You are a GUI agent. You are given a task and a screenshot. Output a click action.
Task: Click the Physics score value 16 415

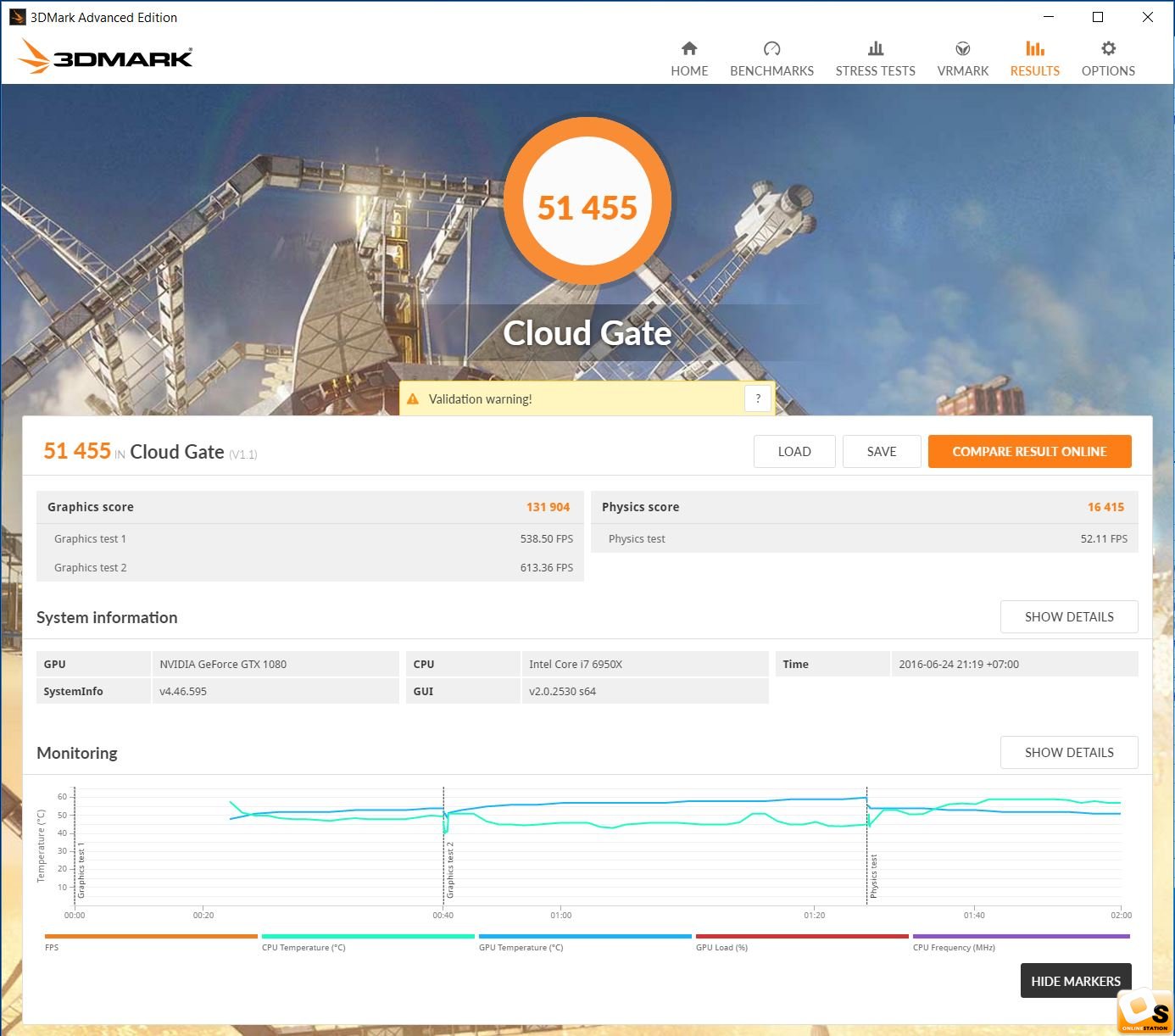(x=1105, y=507)
